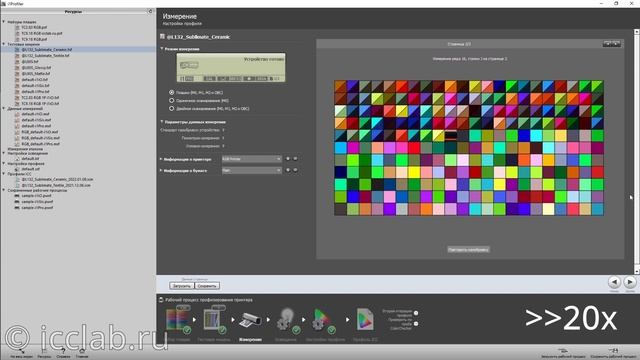640x360 pixels.
Task: Select @L132_Sublimate_Ceramic.txf in resources tree
Action: (47, 49)
